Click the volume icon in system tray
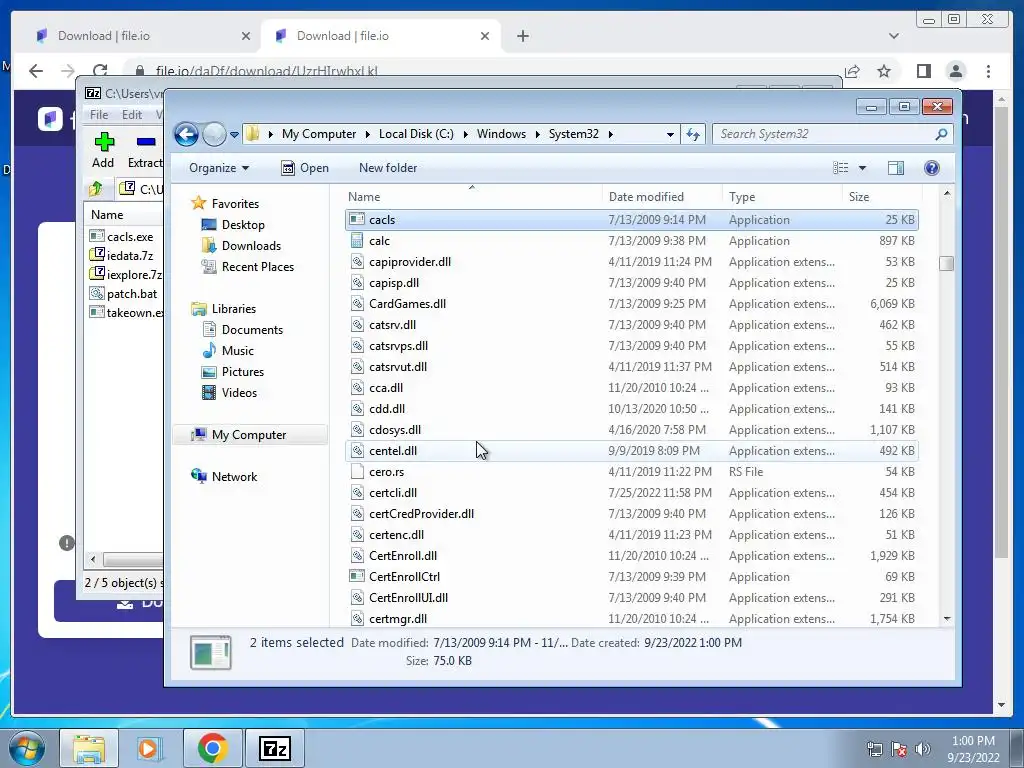 922,749
